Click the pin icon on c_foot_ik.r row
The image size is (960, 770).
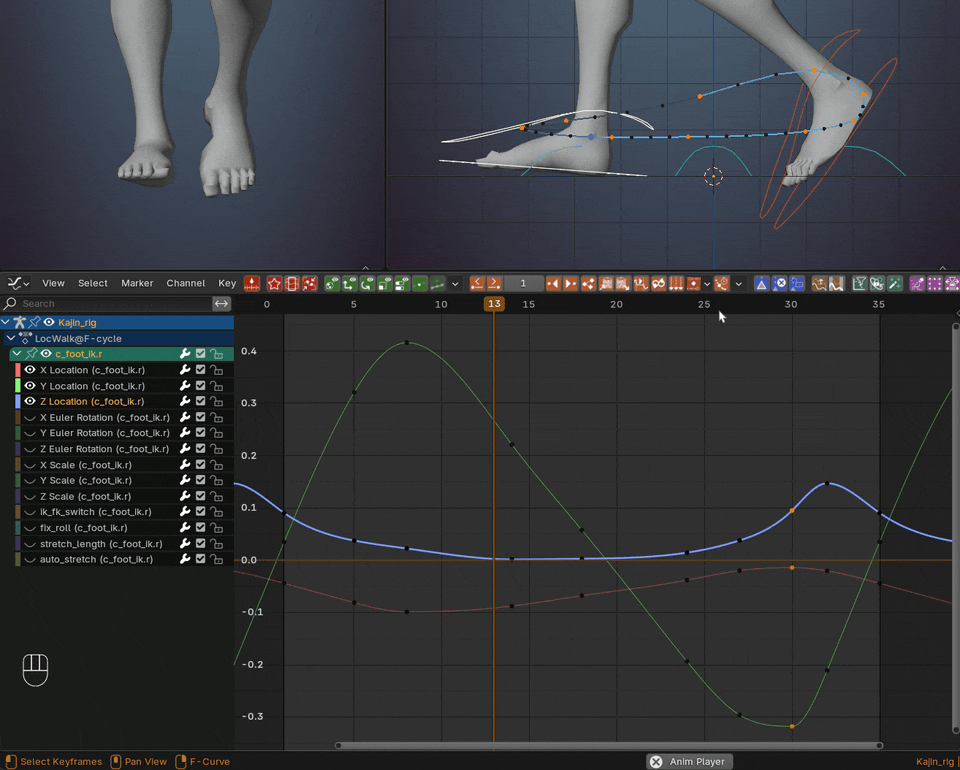click(31, 354)
